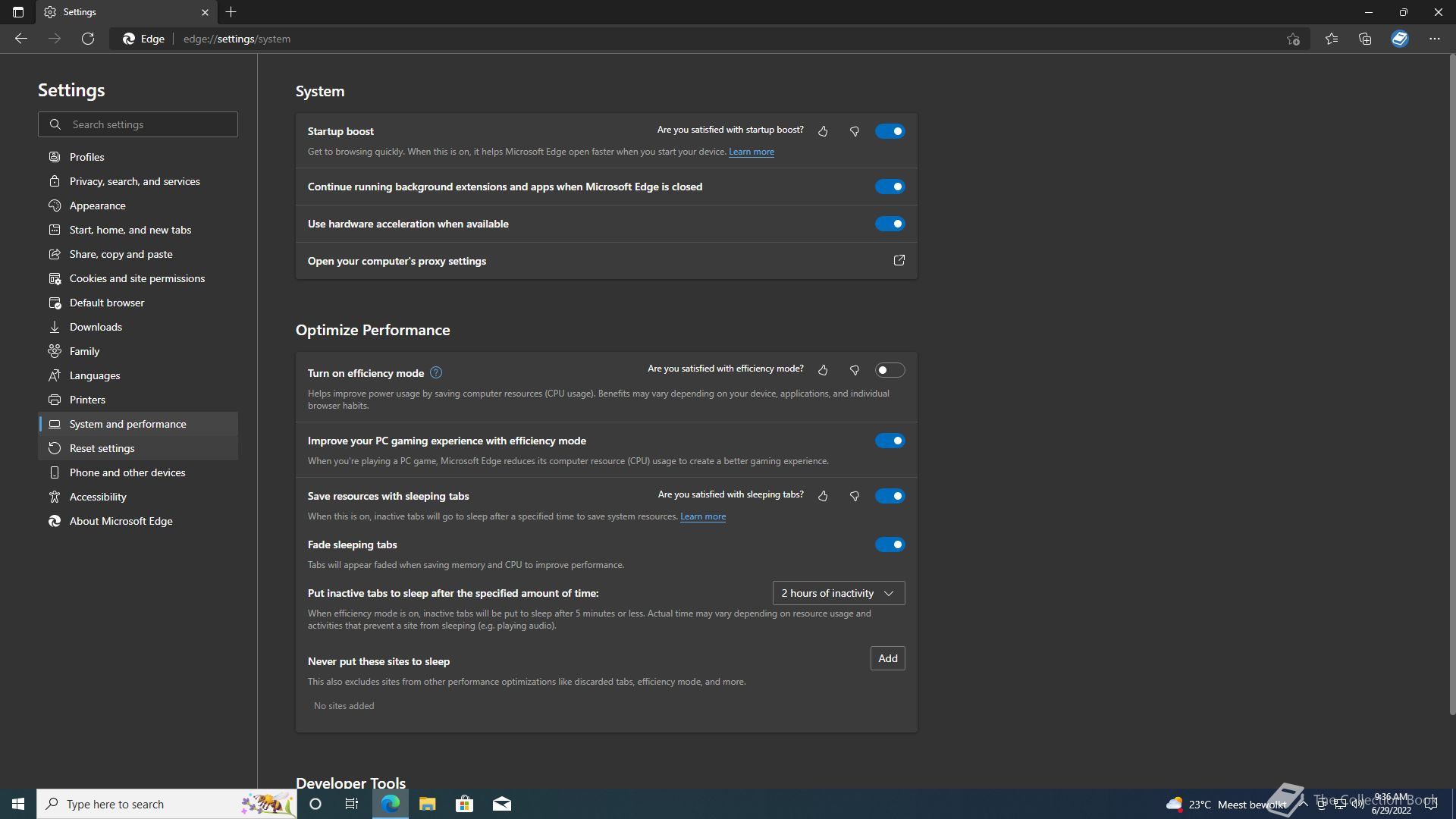Open About Microsoft Edge
Screen dimensions: 1456x819
(138, 521)
